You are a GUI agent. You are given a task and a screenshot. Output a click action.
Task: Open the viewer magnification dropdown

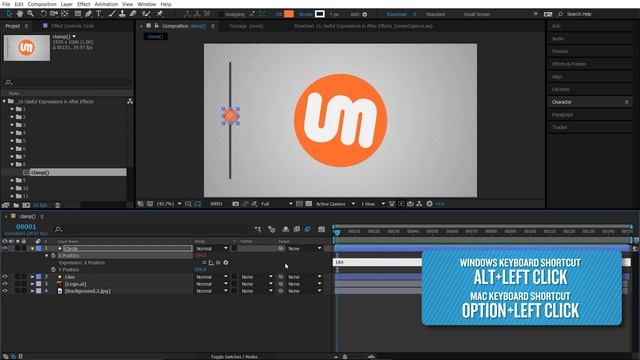point(169,204)
